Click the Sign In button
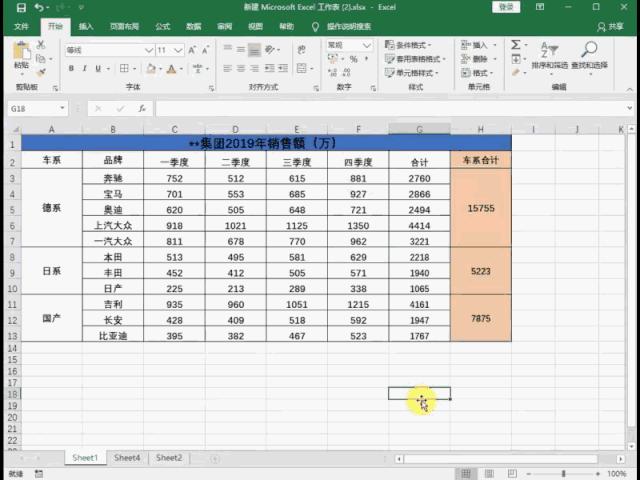Image resolution: width=640 pixels, height=480 pixels. pos(506,7)
